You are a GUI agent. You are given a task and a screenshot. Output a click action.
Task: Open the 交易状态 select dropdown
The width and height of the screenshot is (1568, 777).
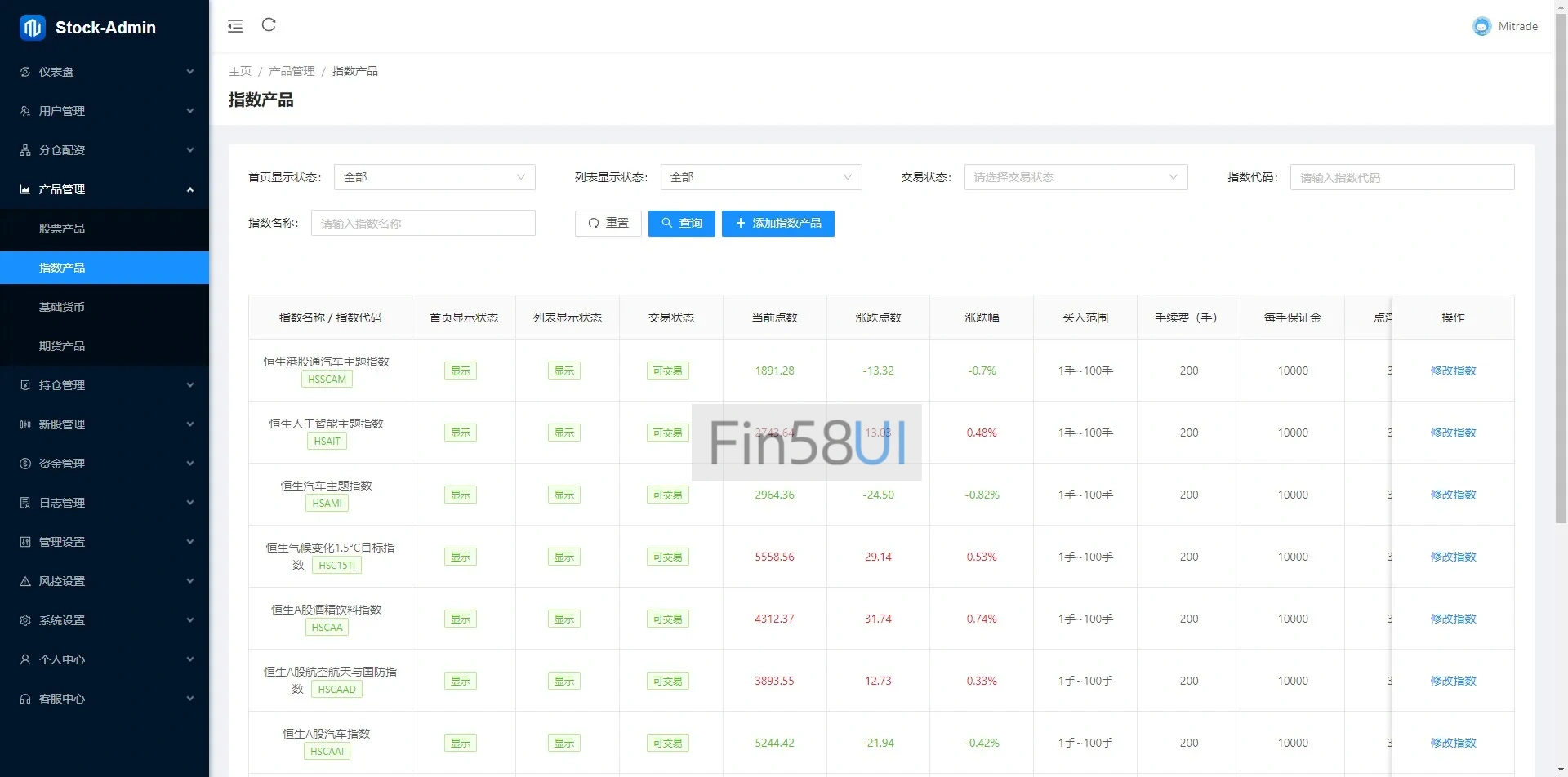(1075, 177)
